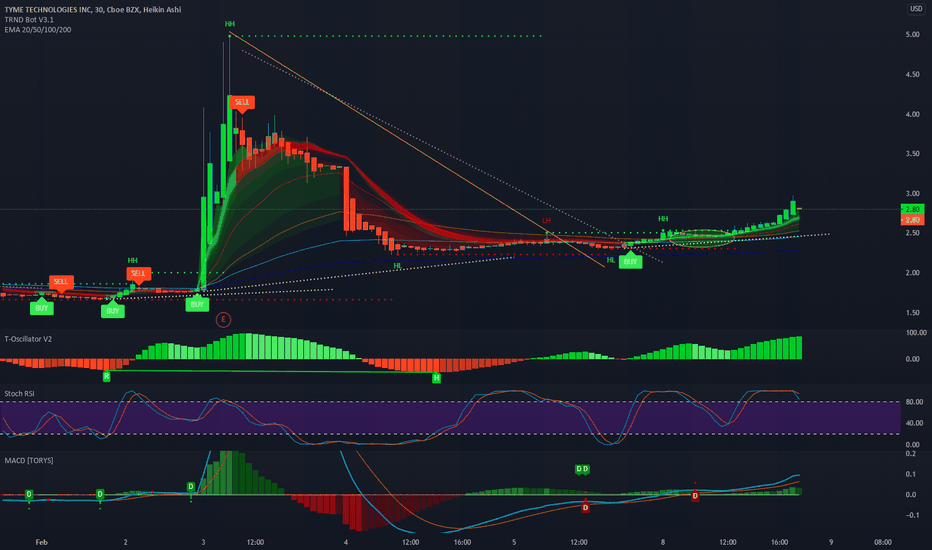Click the red 2.80 price tag
This screenshot has height=550, width=932.
pyautogui.click(x=912, y=220)
